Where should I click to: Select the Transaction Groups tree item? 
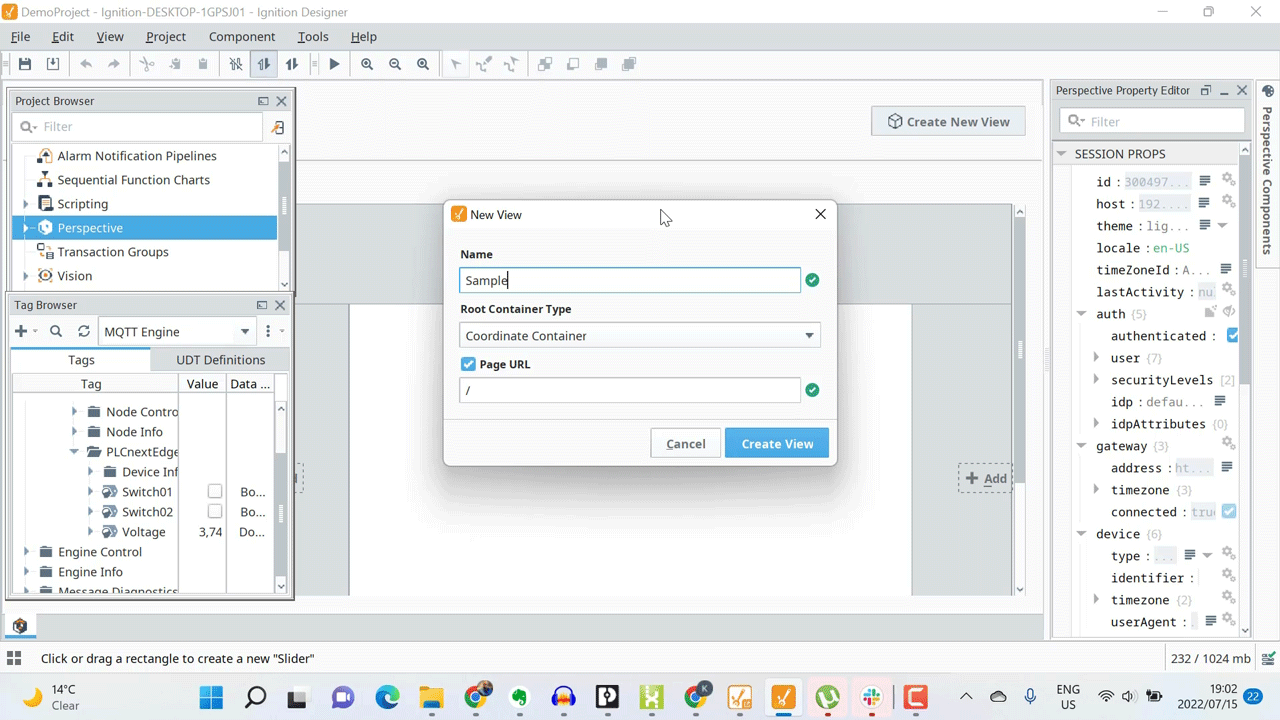[x=113, y=252]
